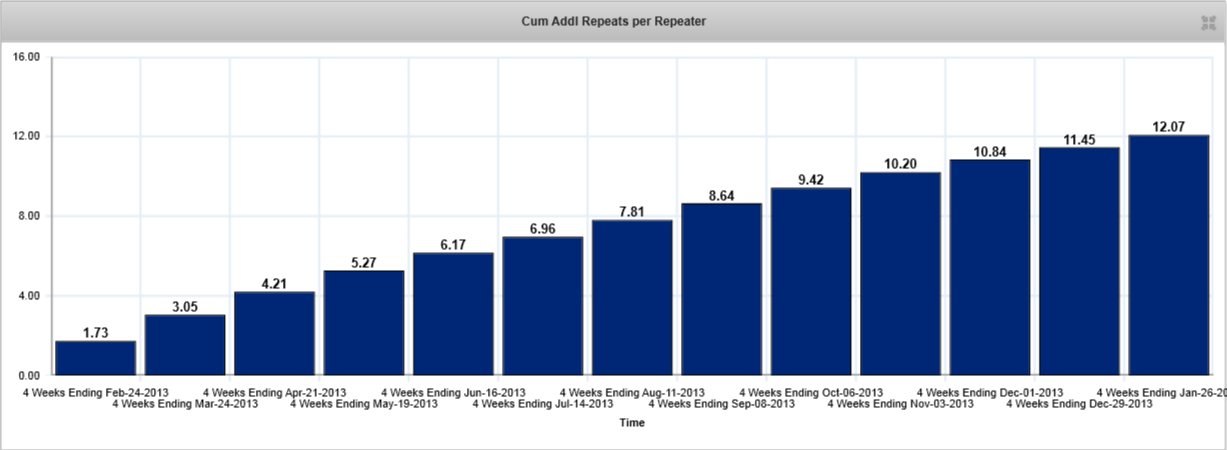Click the Jun-16-2013 bar showing 6.17

453,314
